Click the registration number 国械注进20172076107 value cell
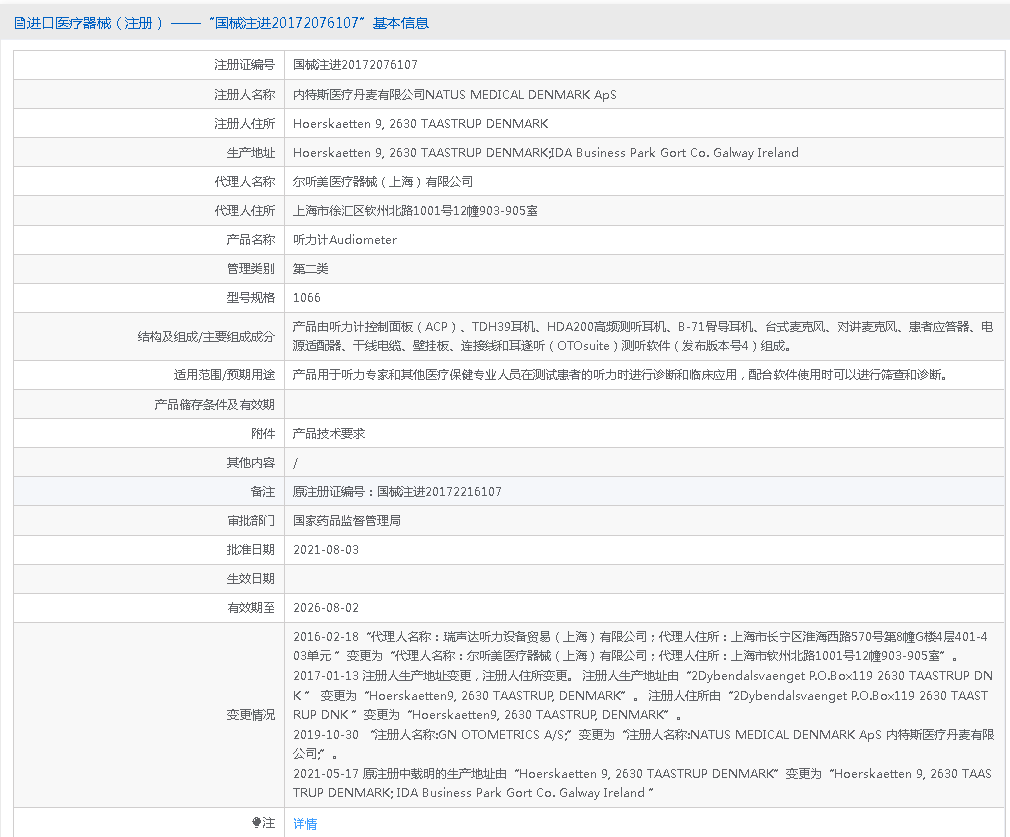The width and height of the screenshot is (1010, 837). (355, 65)
